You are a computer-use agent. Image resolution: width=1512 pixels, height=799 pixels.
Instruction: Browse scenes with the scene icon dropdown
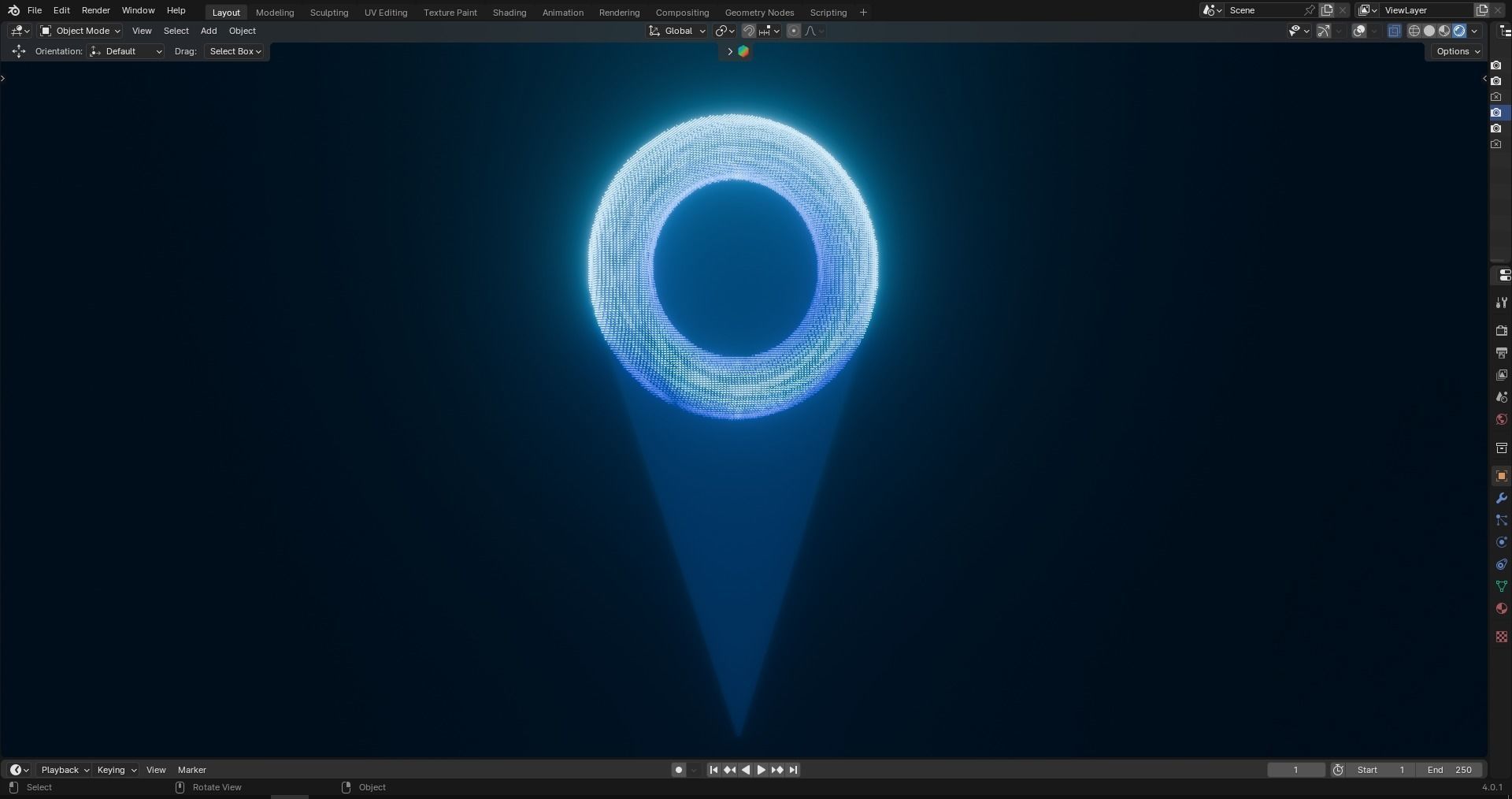tap(1213, 10)
